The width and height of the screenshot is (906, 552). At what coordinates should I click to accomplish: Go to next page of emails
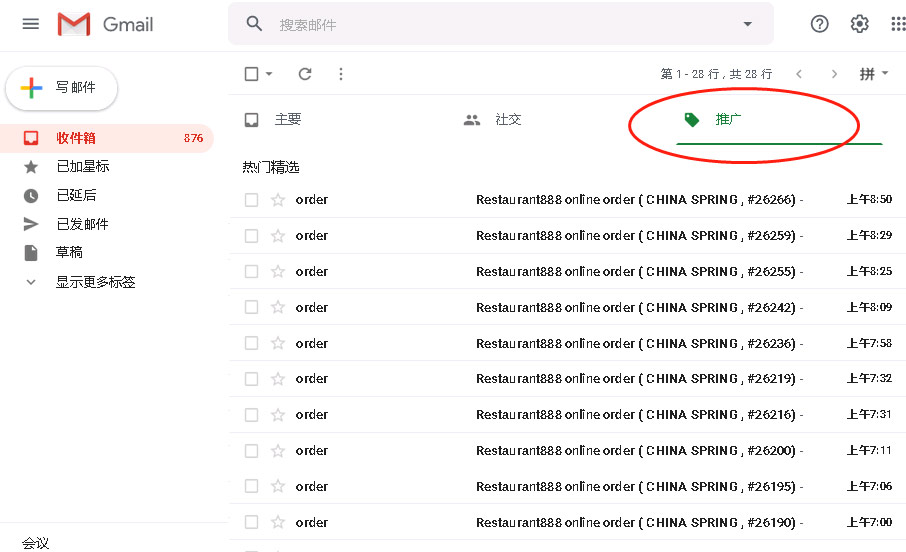pos(834,74)
